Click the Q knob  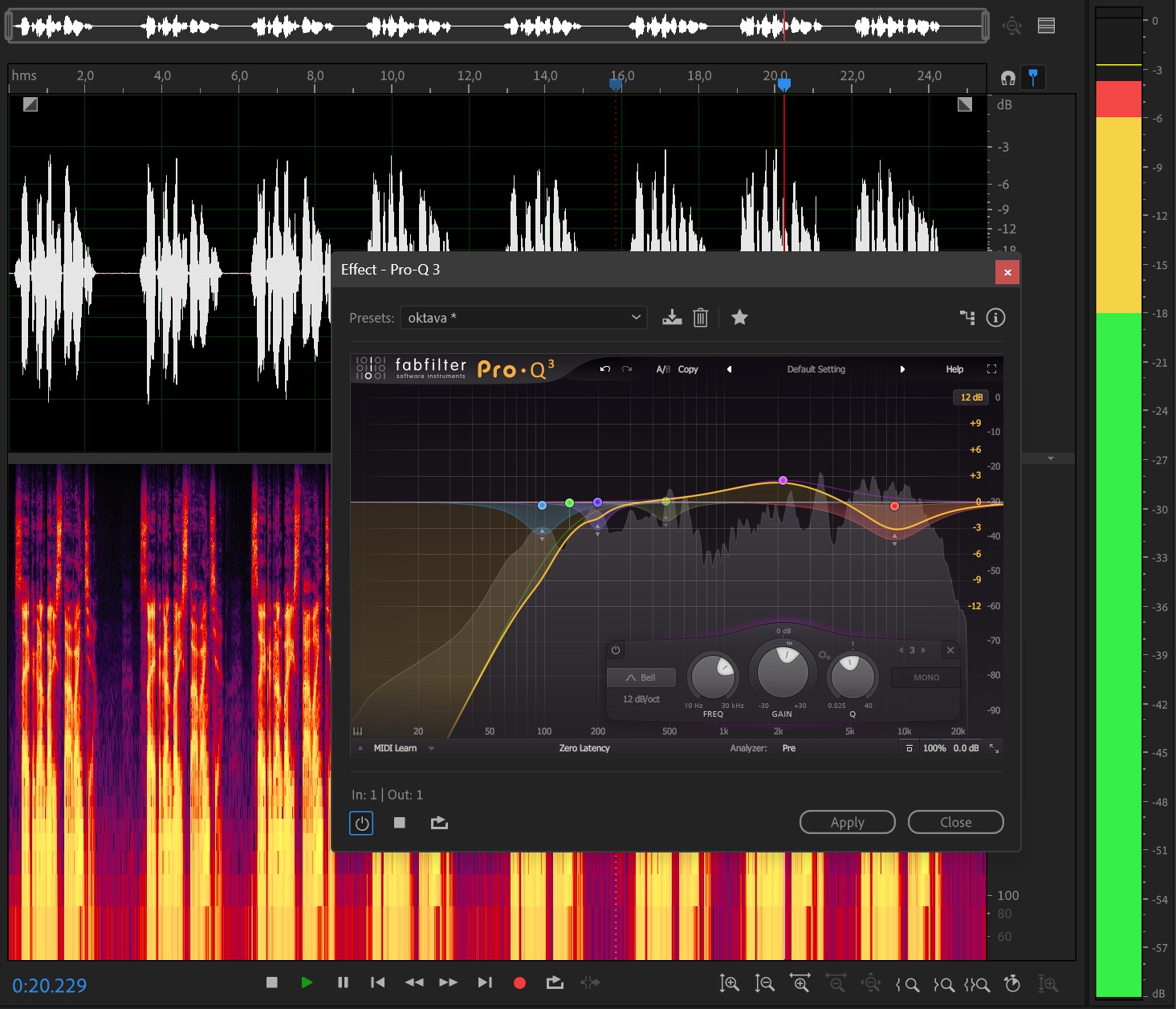click(x=852, y=677)
